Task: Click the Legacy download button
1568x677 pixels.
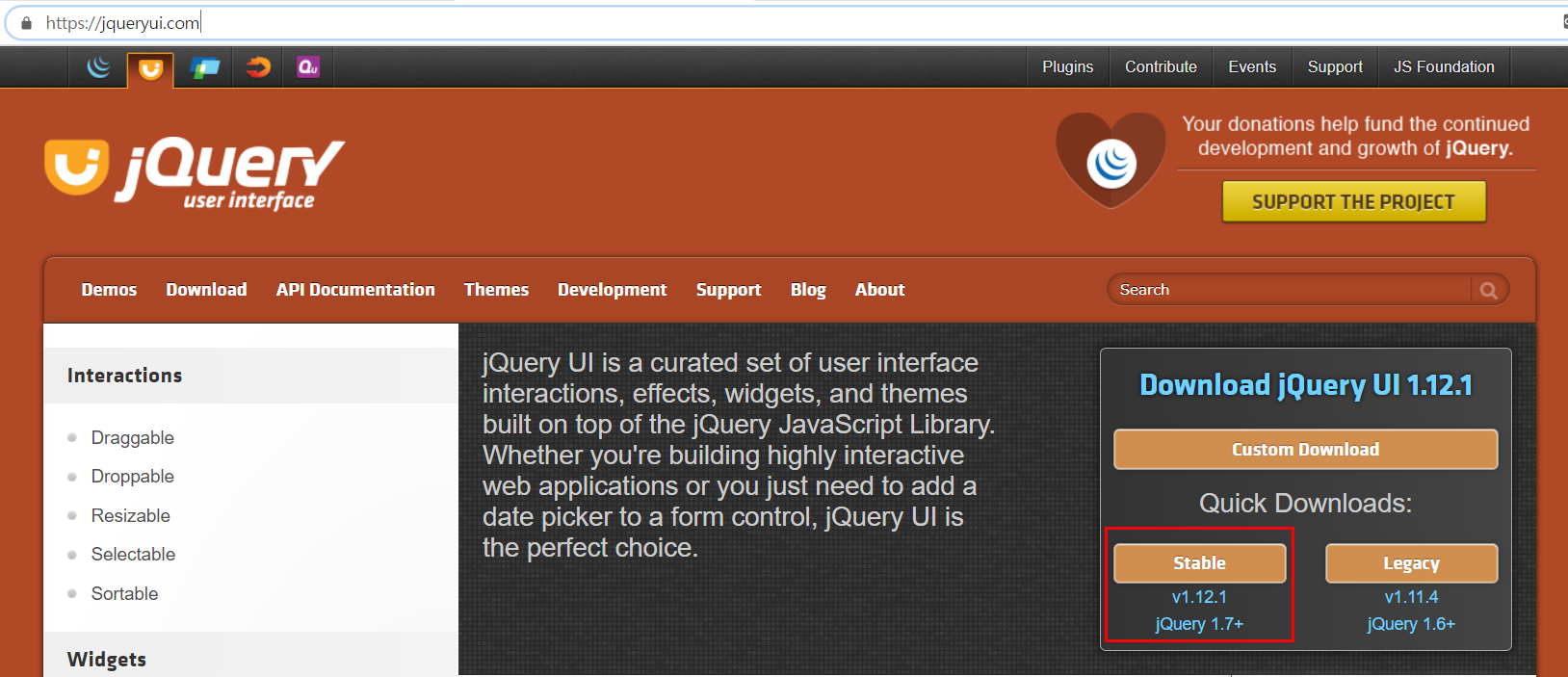Action: pos(1411,563)
